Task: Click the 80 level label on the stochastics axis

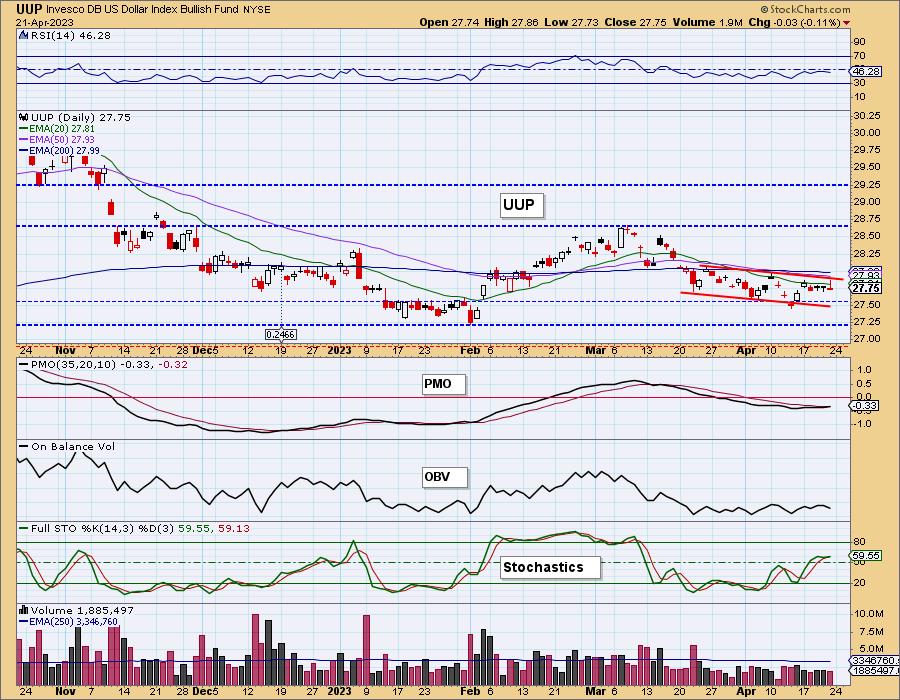Action: [860, 542]
